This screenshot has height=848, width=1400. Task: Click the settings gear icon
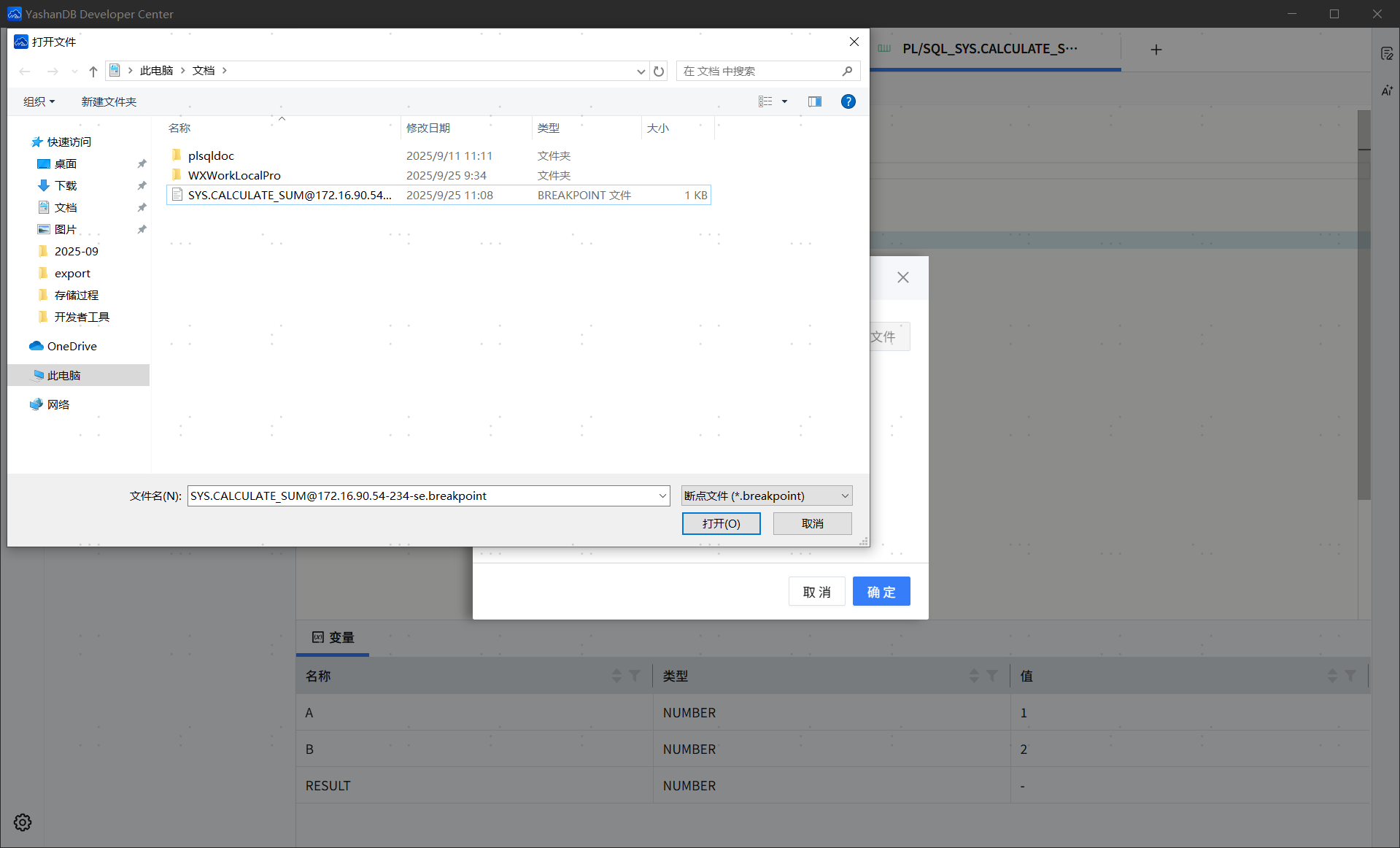23,822
